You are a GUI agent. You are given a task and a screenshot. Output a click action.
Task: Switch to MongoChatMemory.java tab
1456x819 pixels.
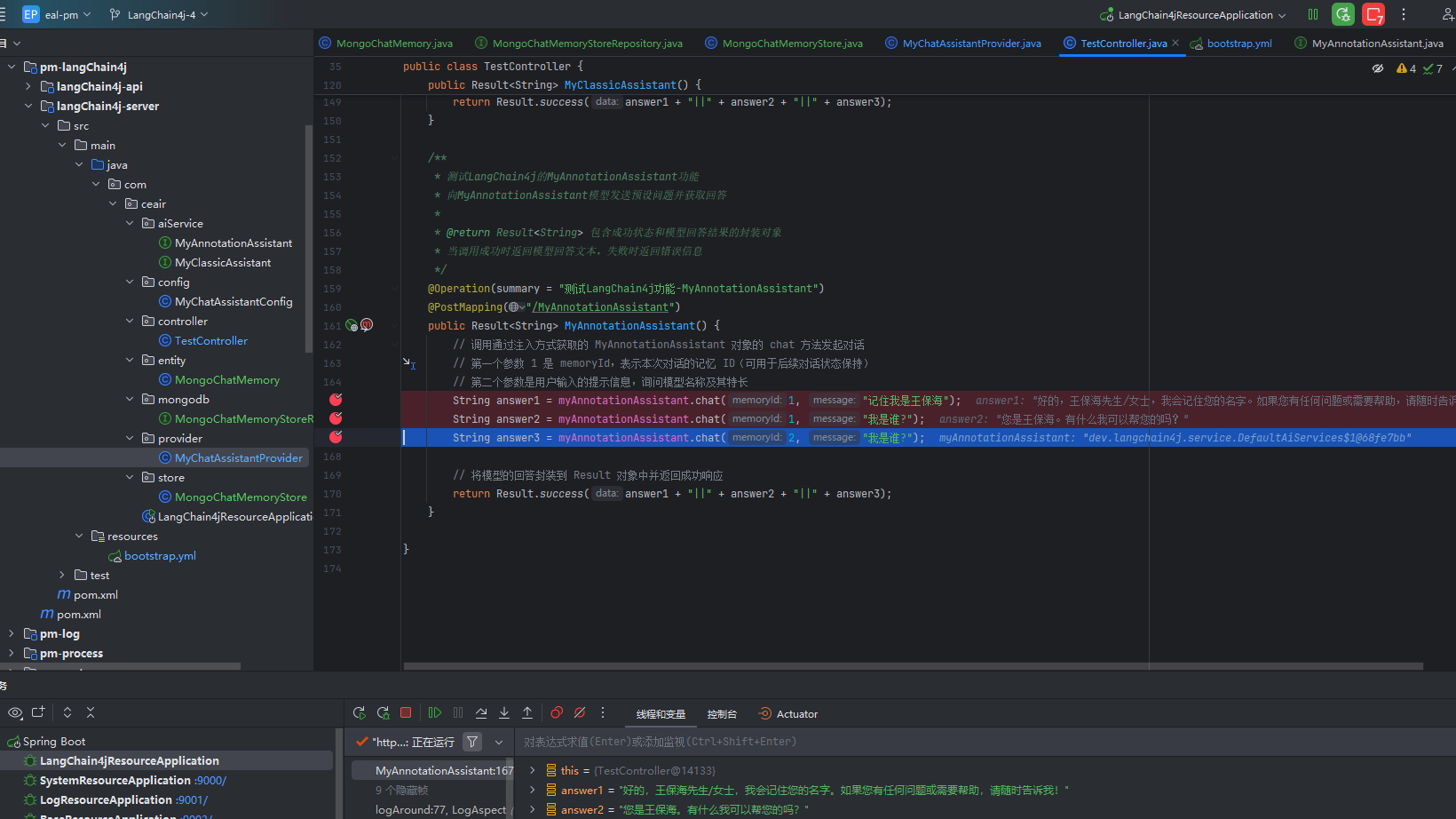[x=386, y=44]
